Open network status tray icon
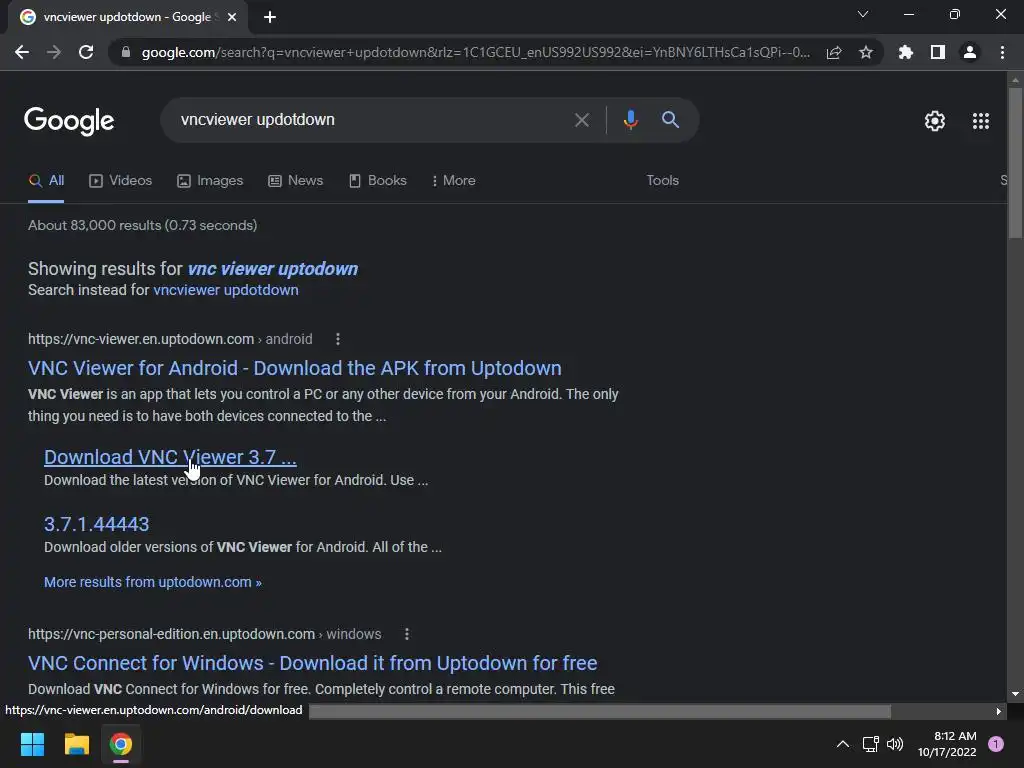 pyautogui.click(x=871, y=744)
